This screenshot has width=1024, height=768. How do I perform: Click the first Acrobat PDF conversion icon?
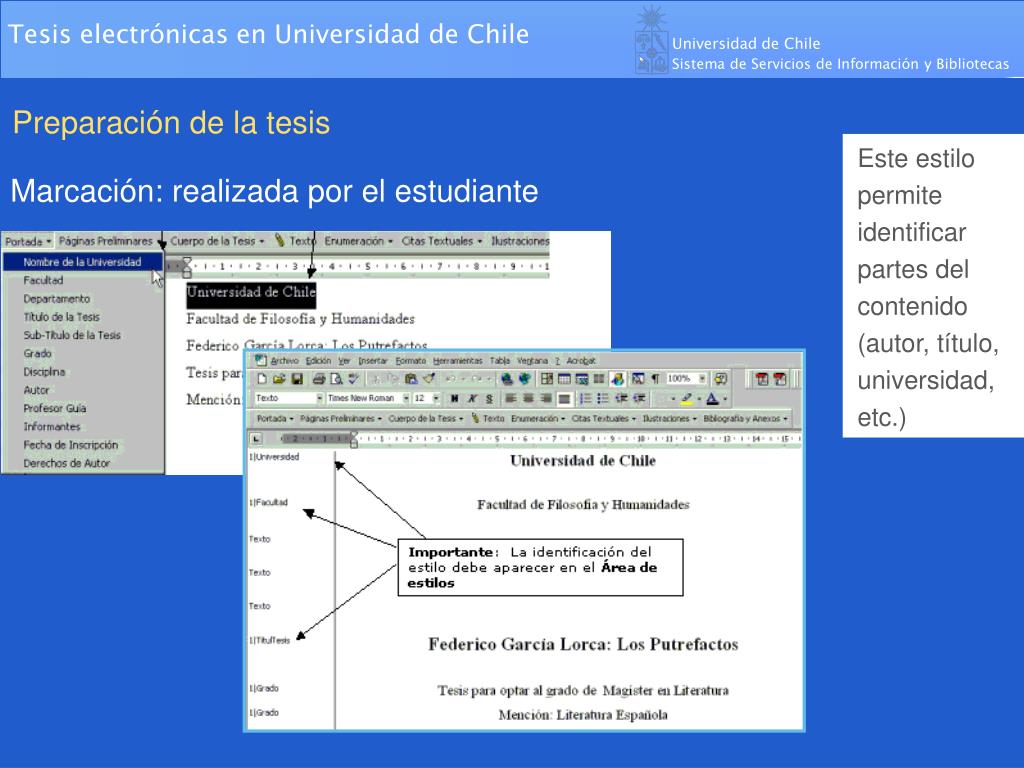762,379
